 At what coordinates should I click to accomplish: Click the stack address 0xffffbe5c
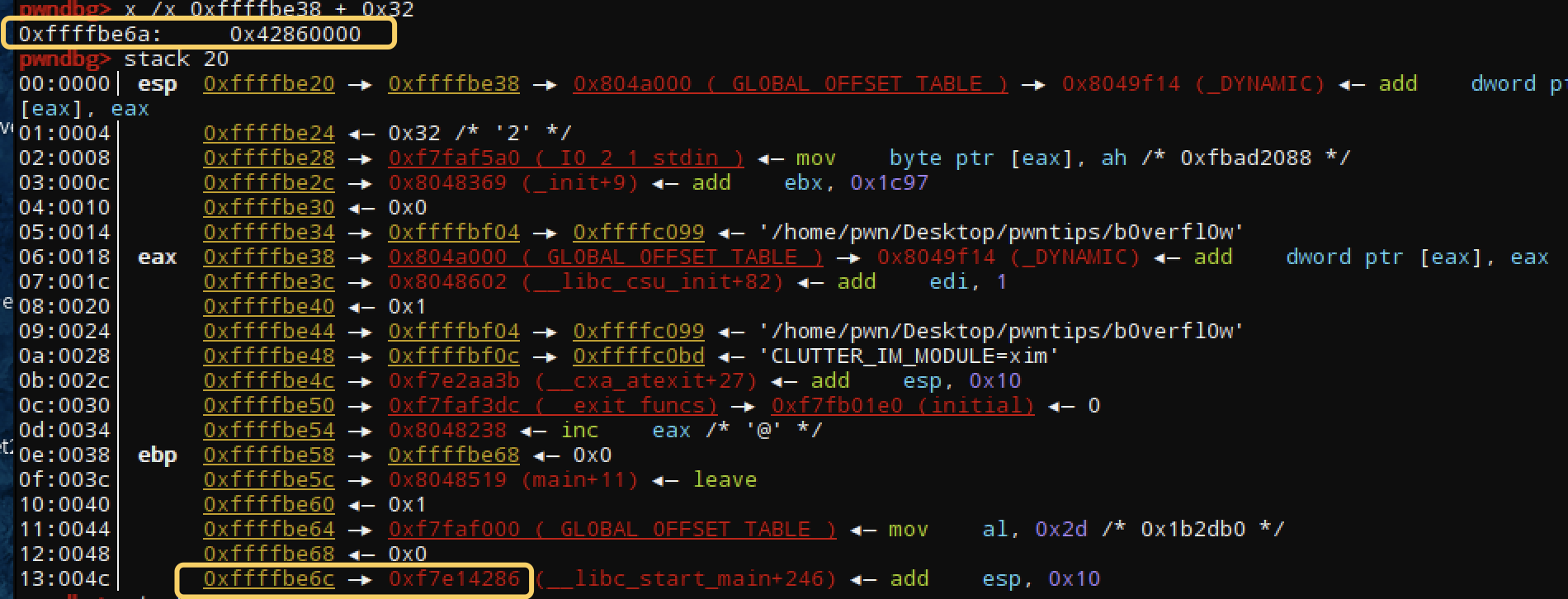[x=269, y=480]
